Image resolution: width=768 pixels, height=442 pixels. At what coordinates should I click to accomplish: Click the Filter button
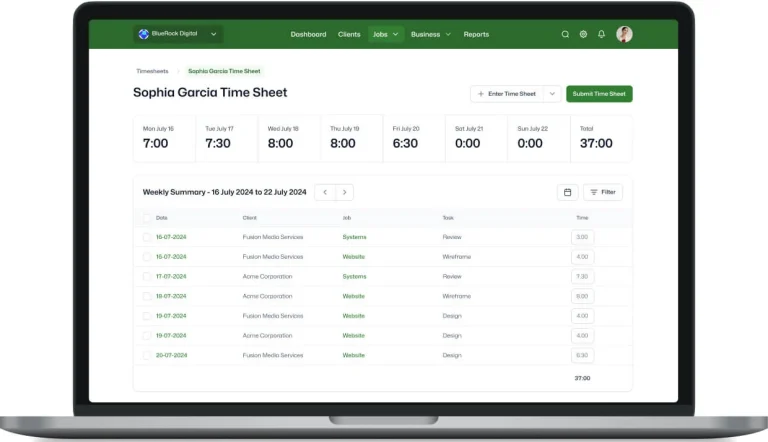(x=602, y=192)
